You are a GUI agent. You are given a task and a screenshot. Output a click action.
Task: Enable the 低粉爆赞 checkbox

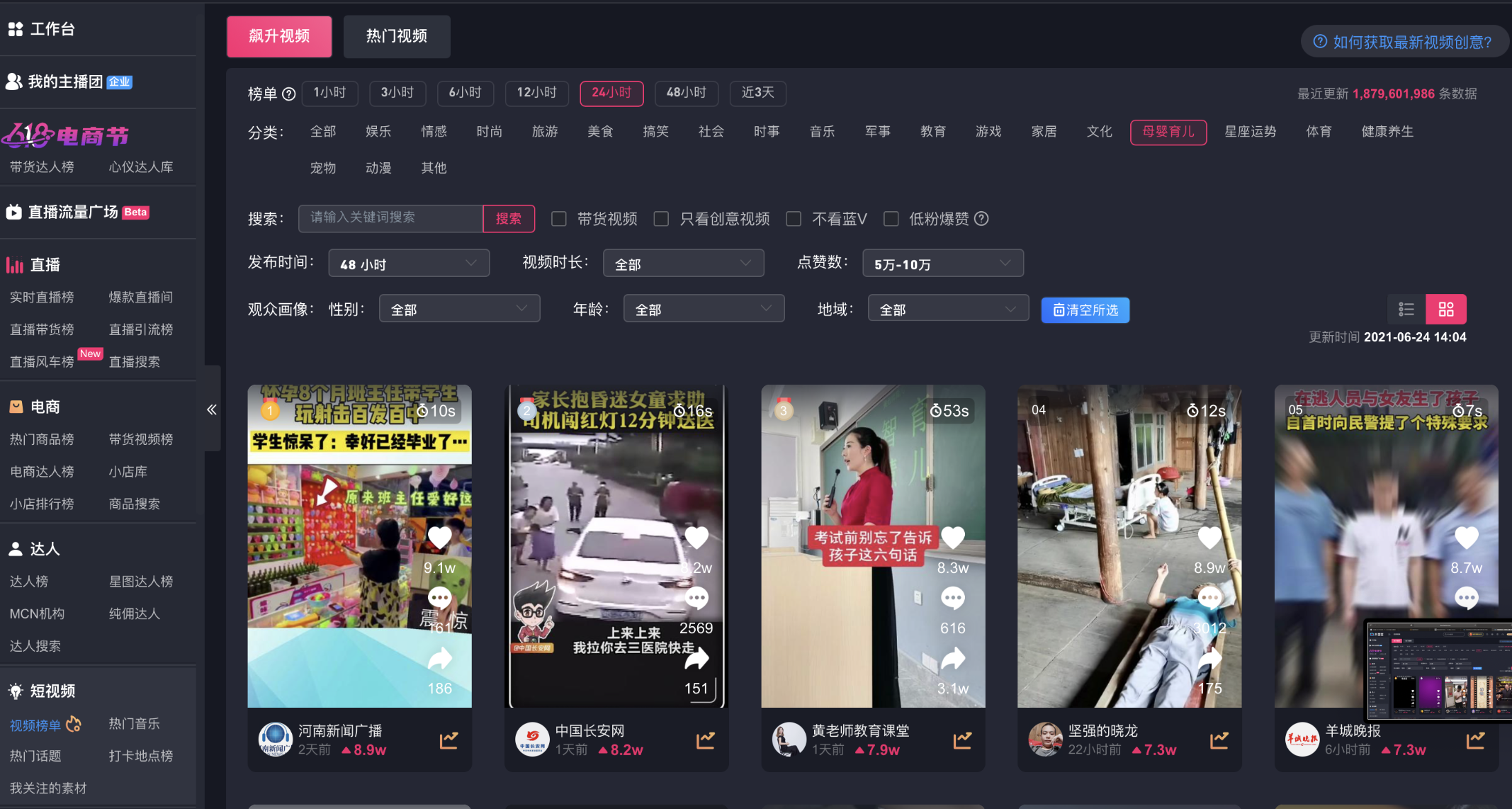(891, 219)
